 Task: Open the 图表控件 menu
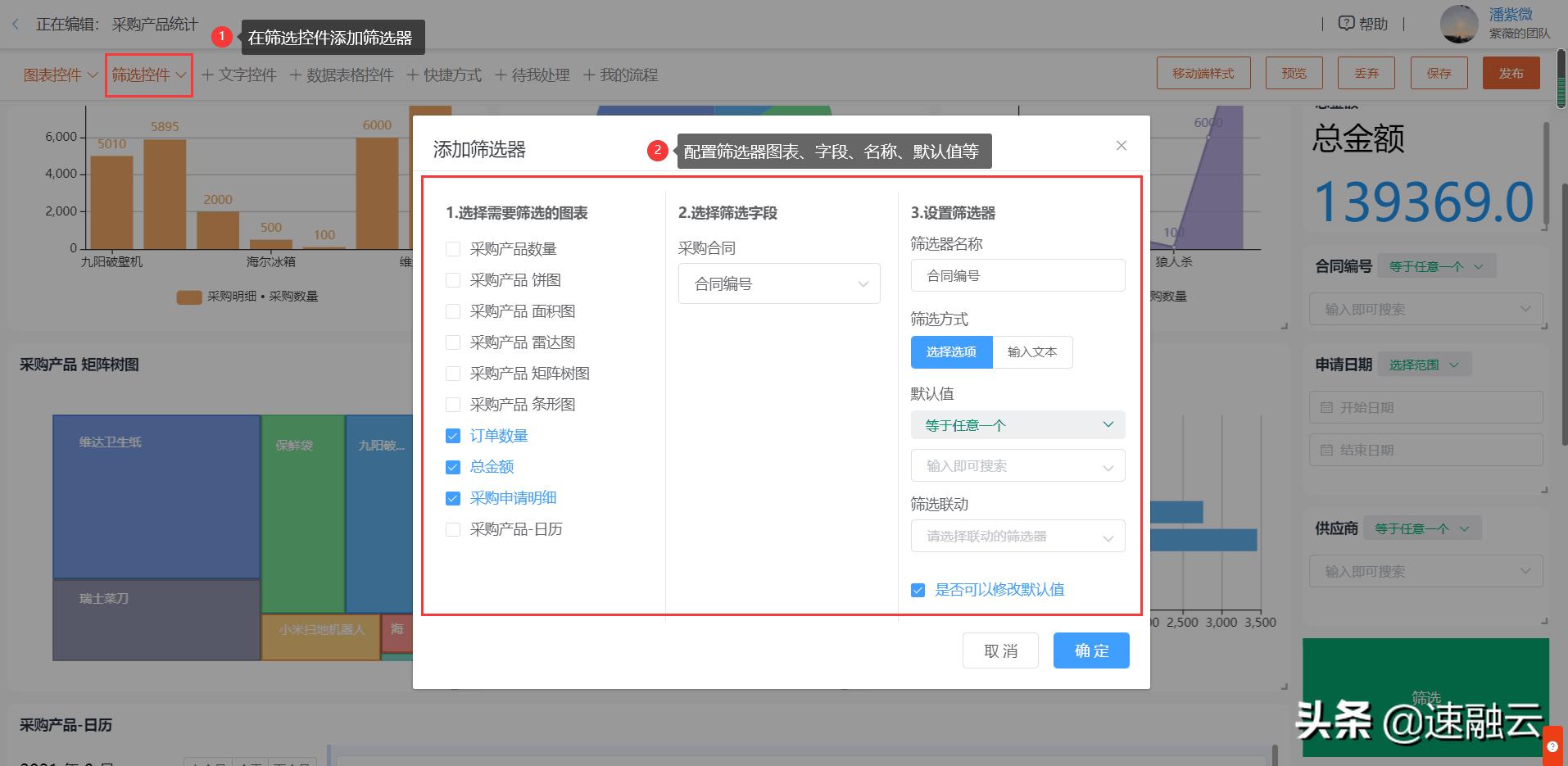click(57, 74)
